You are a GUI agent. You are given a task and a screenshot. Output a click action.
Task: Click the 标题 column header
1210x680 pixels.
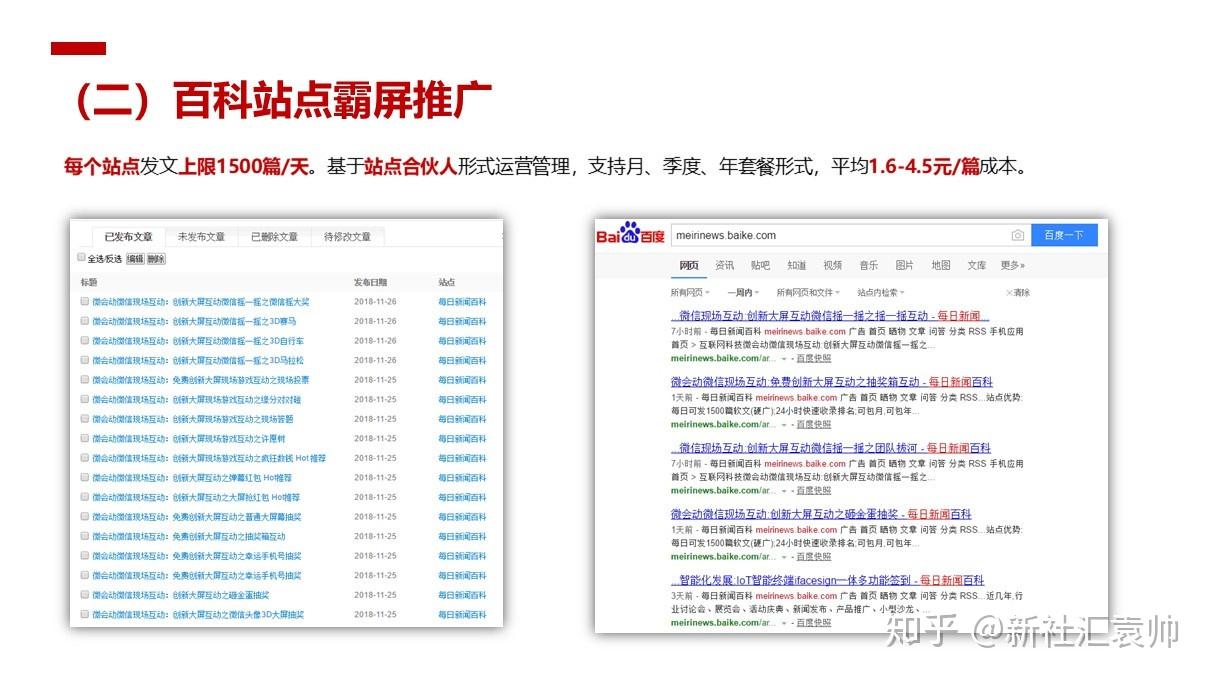tap(89, 283)
